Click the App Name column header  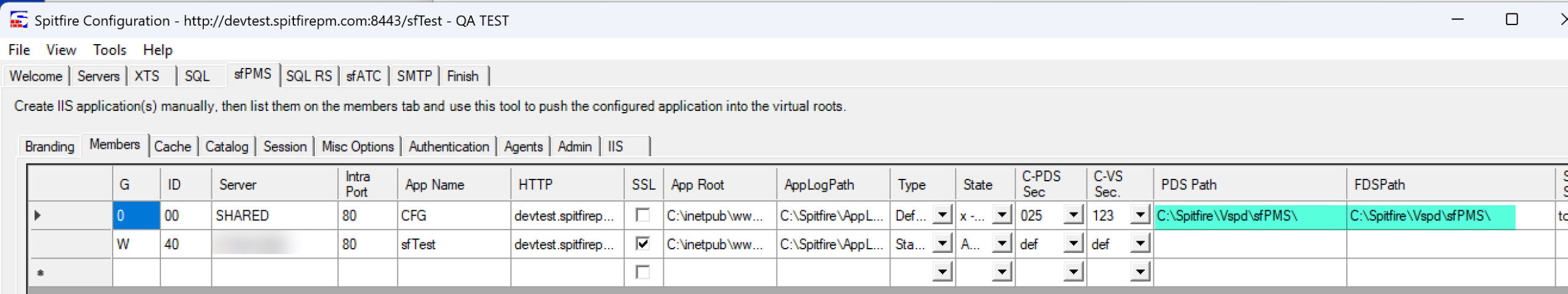pos(454,184)
